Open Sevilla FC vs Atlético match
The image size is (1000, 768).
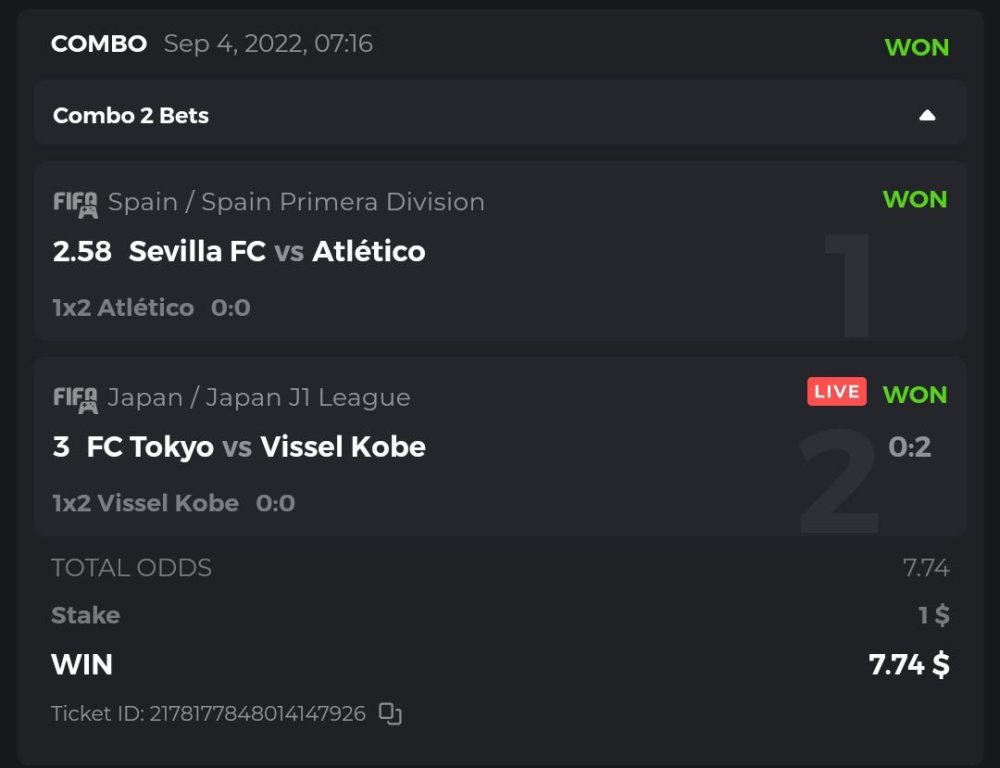pos(277,251)
